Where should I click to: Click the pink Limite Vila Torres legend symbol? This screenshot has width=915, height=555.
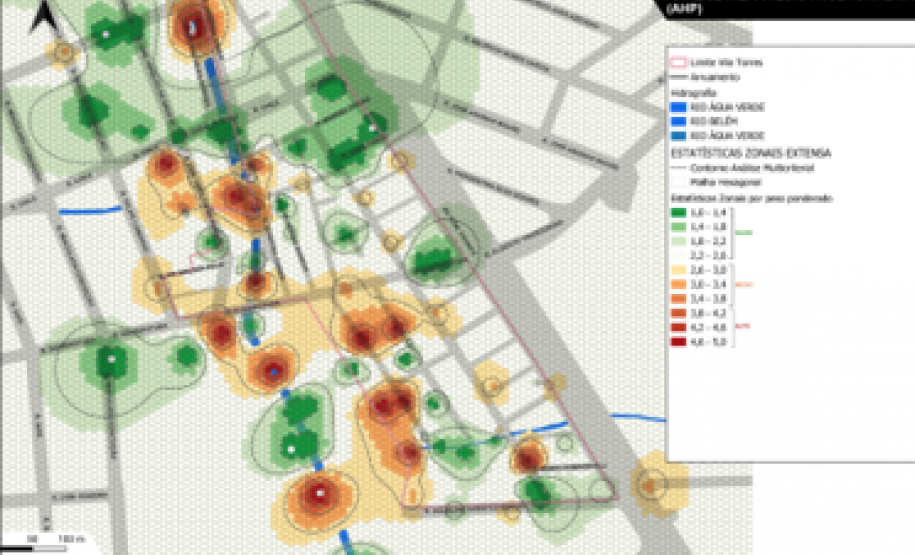677,62
